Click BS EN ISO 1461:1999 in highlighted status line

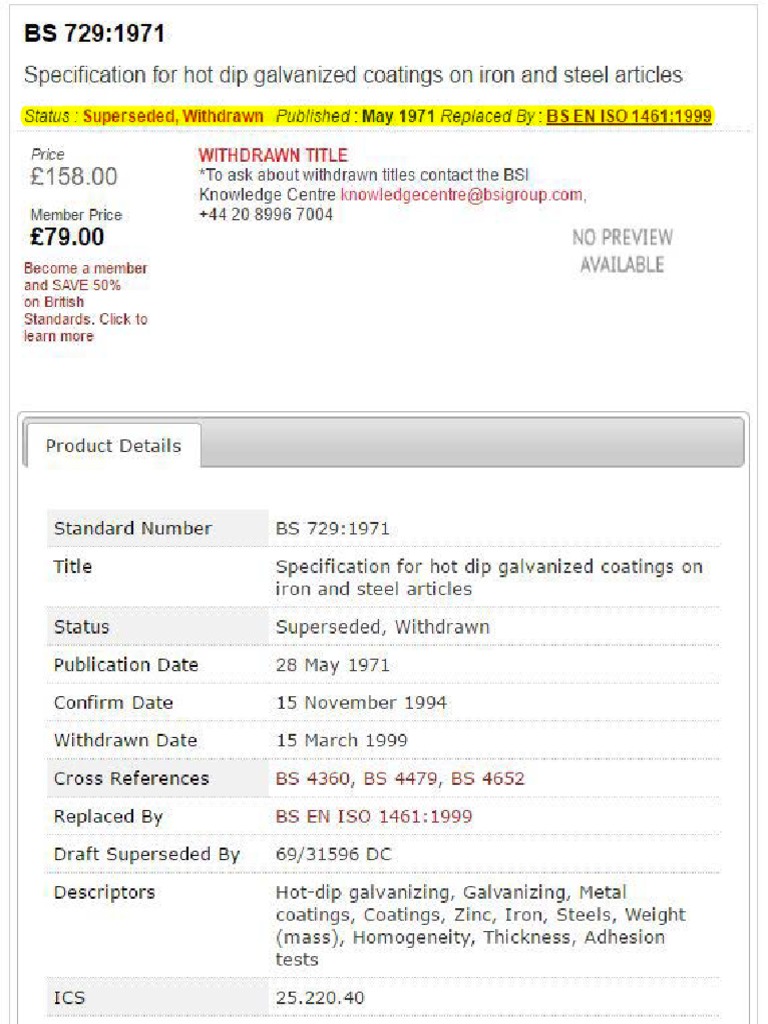pyautogui.click(x=629, y=116)
